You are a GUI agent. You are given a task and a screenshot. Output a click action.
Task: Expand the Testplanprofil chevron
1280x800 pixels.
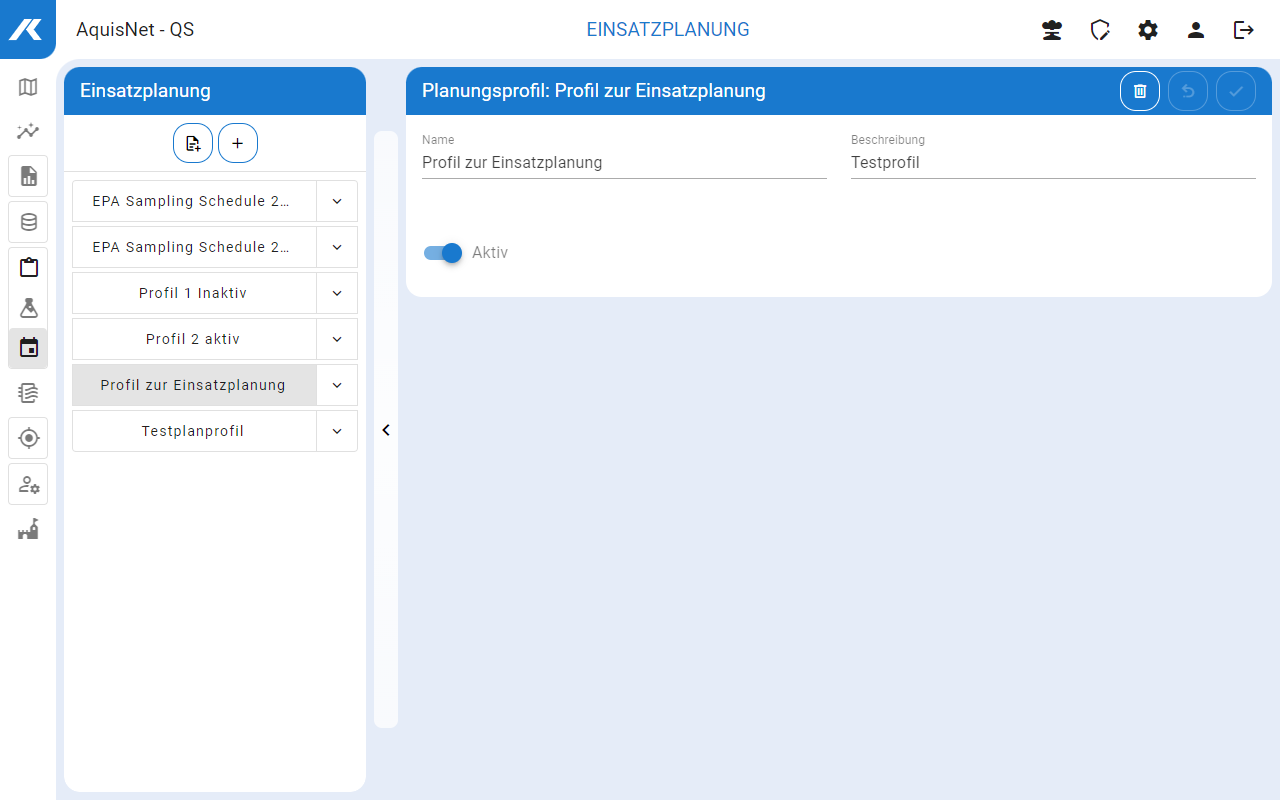[337, 431]
